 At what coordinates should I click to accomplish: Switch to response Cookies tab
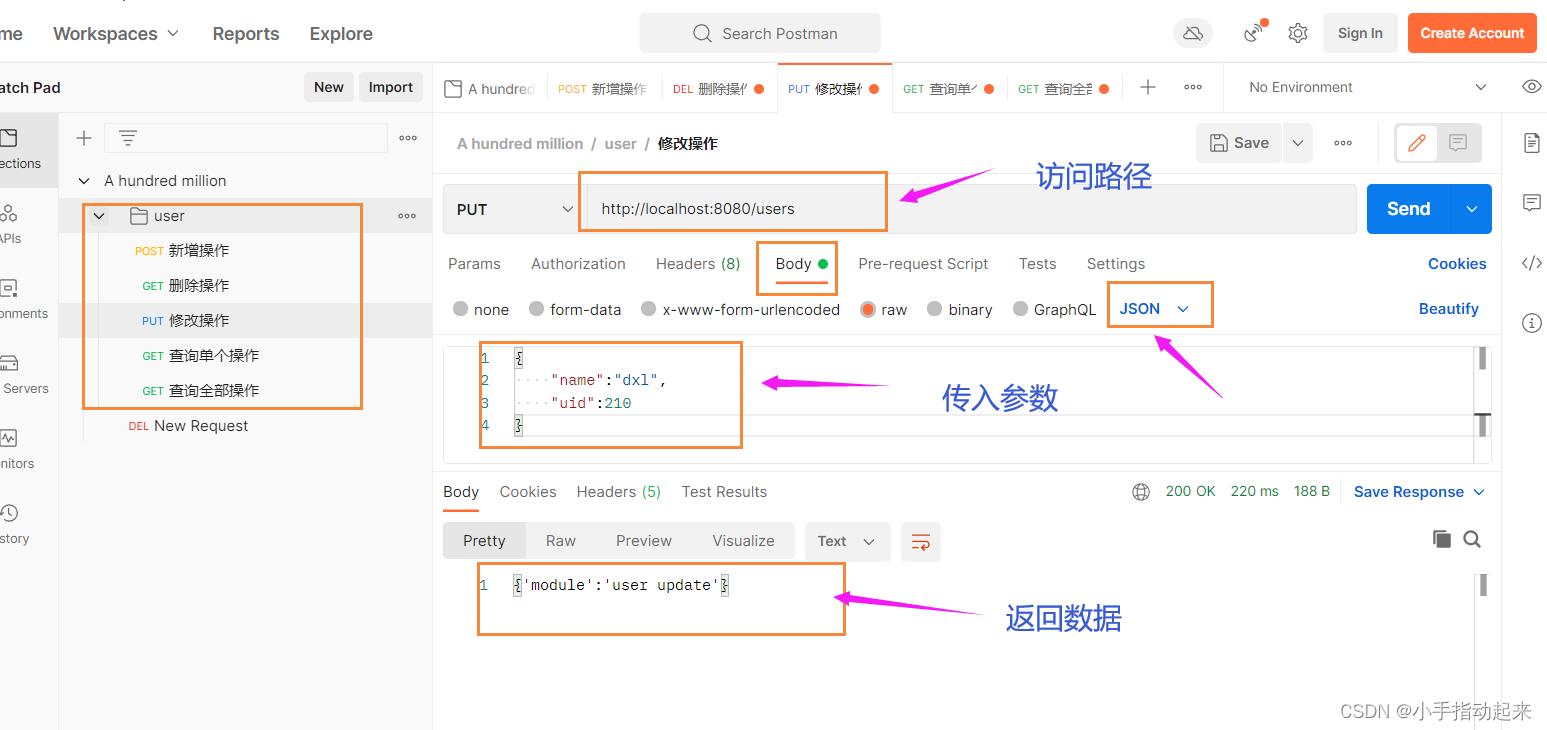tap(527, 492)
